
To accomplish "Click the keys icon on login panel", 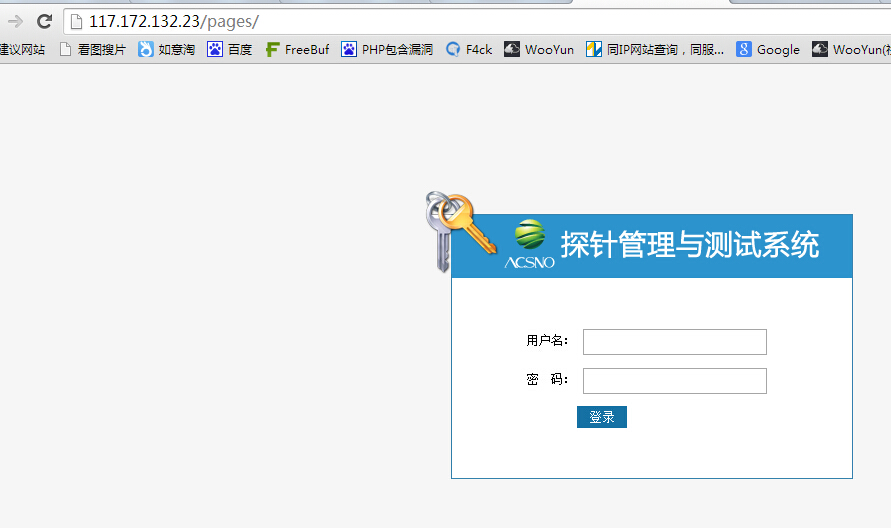I will 461,230.
